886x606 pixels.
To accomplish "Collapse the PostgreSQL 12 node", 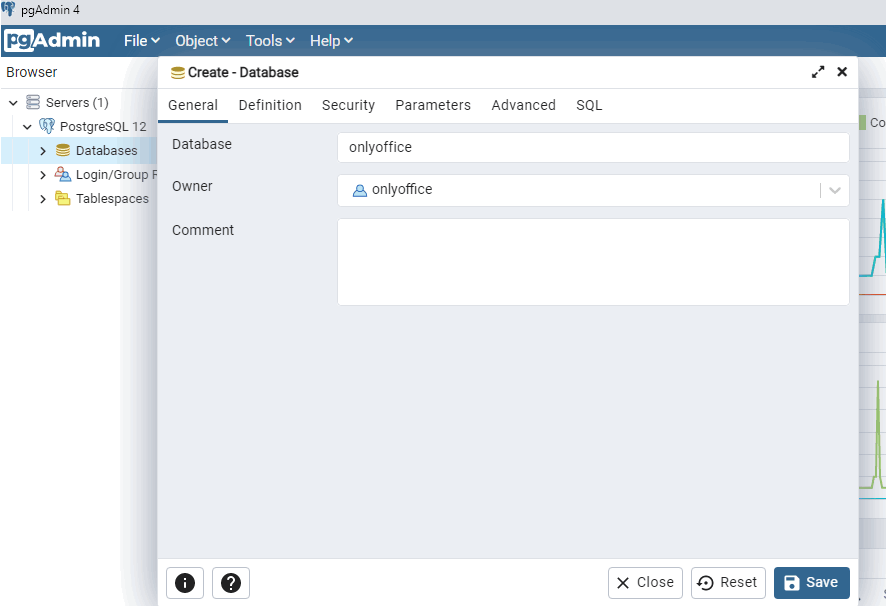I will coord(27,127).
